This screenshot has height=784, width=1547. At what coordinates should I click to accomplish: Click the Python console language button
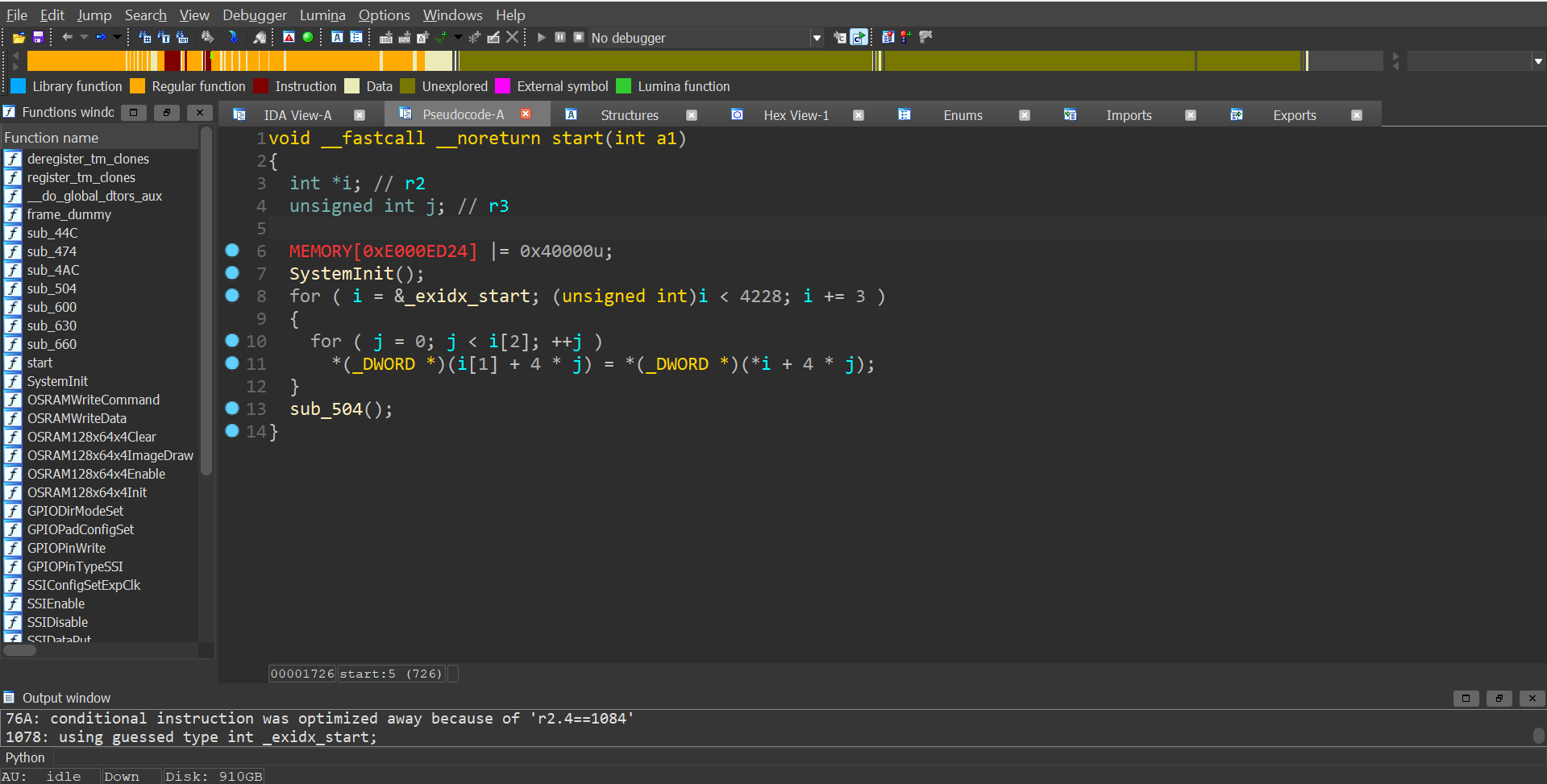tap(26, 757)
